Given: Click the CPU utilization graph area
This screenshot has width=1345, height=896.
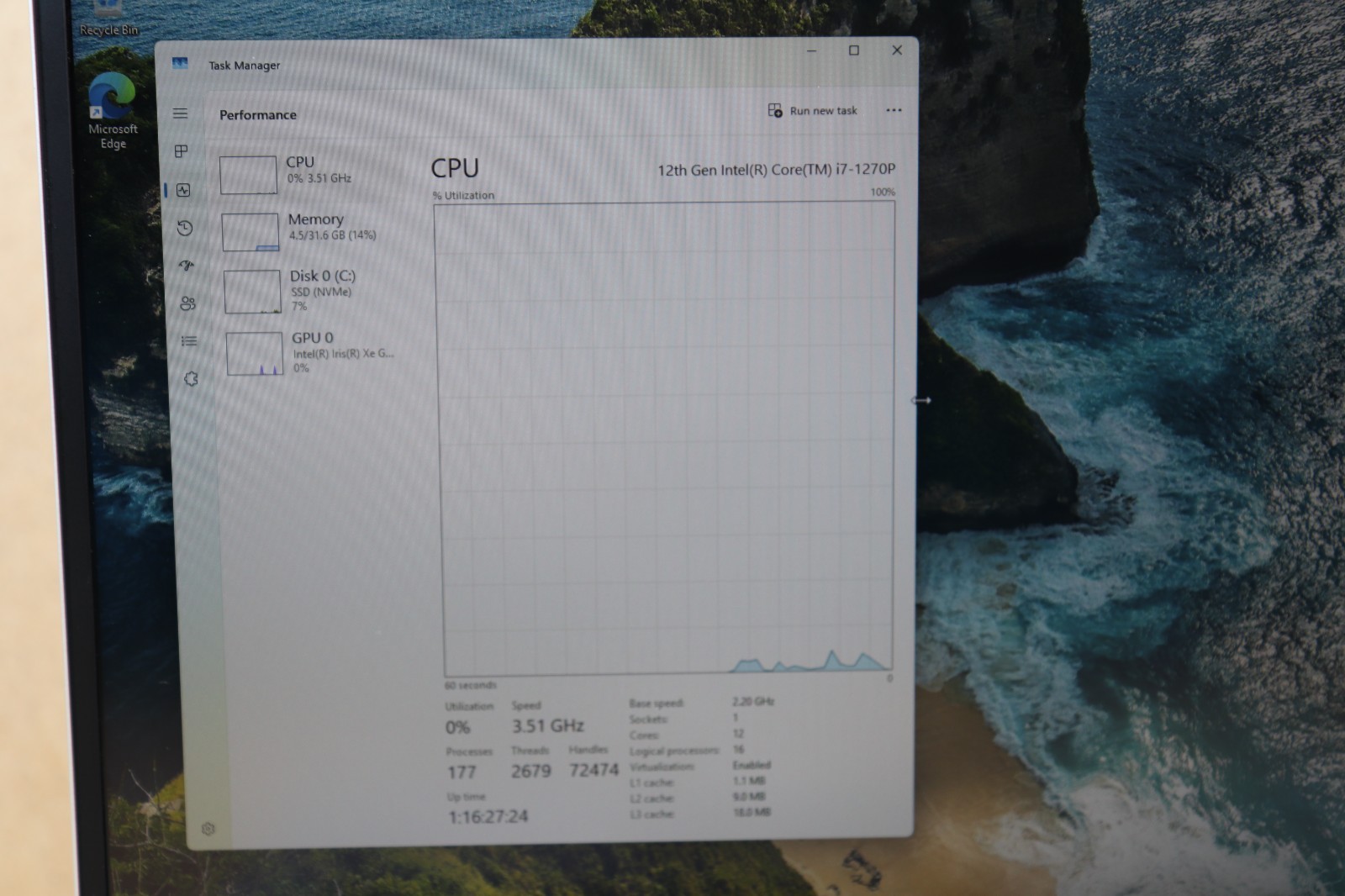Looking at the screenshot, I should (x=666, y=437).
